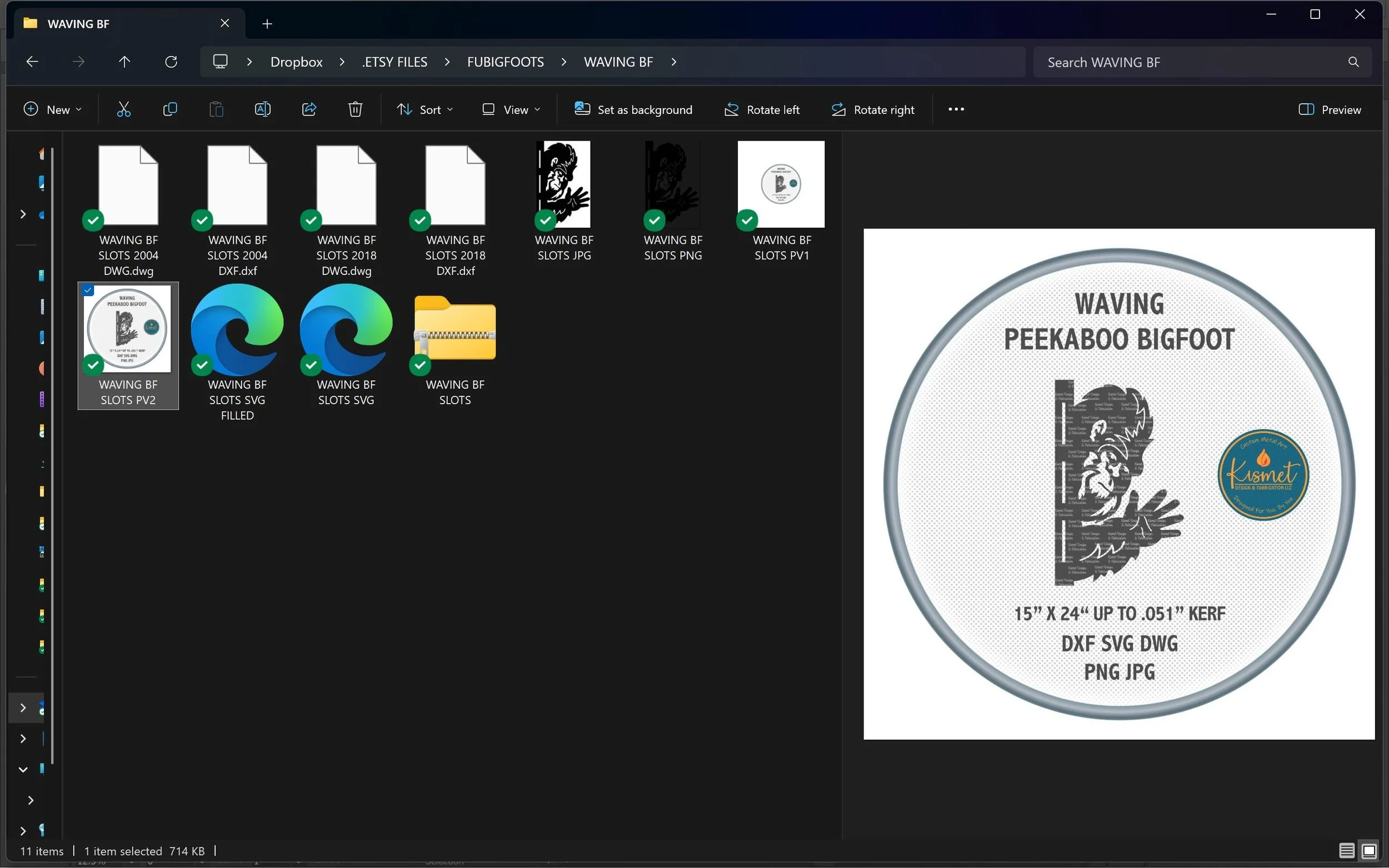Go up one folder level

[x=124, y=62]
